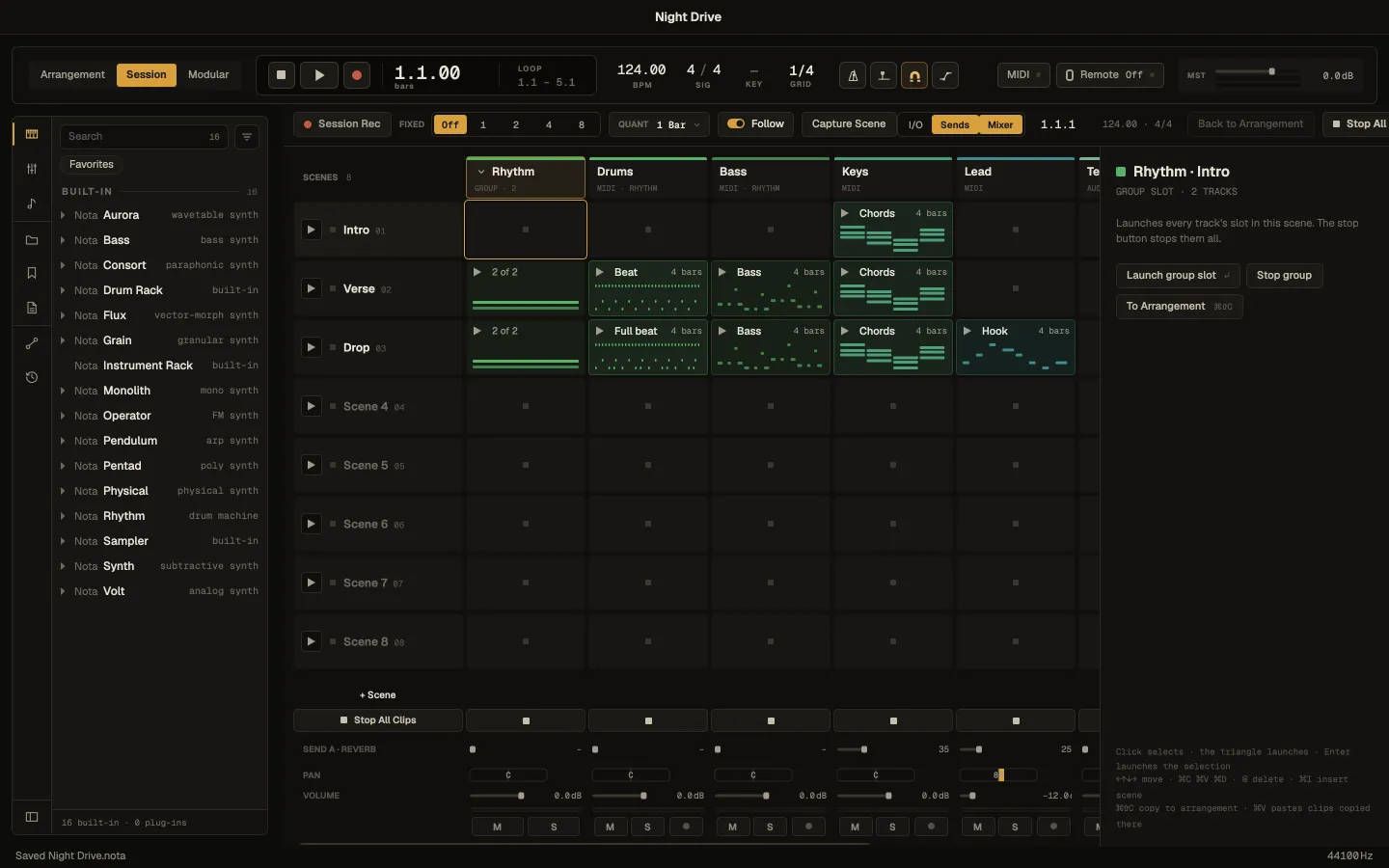Solo the Keys track
Viewport: 1389px width, 868px height.
coord(892,827)
